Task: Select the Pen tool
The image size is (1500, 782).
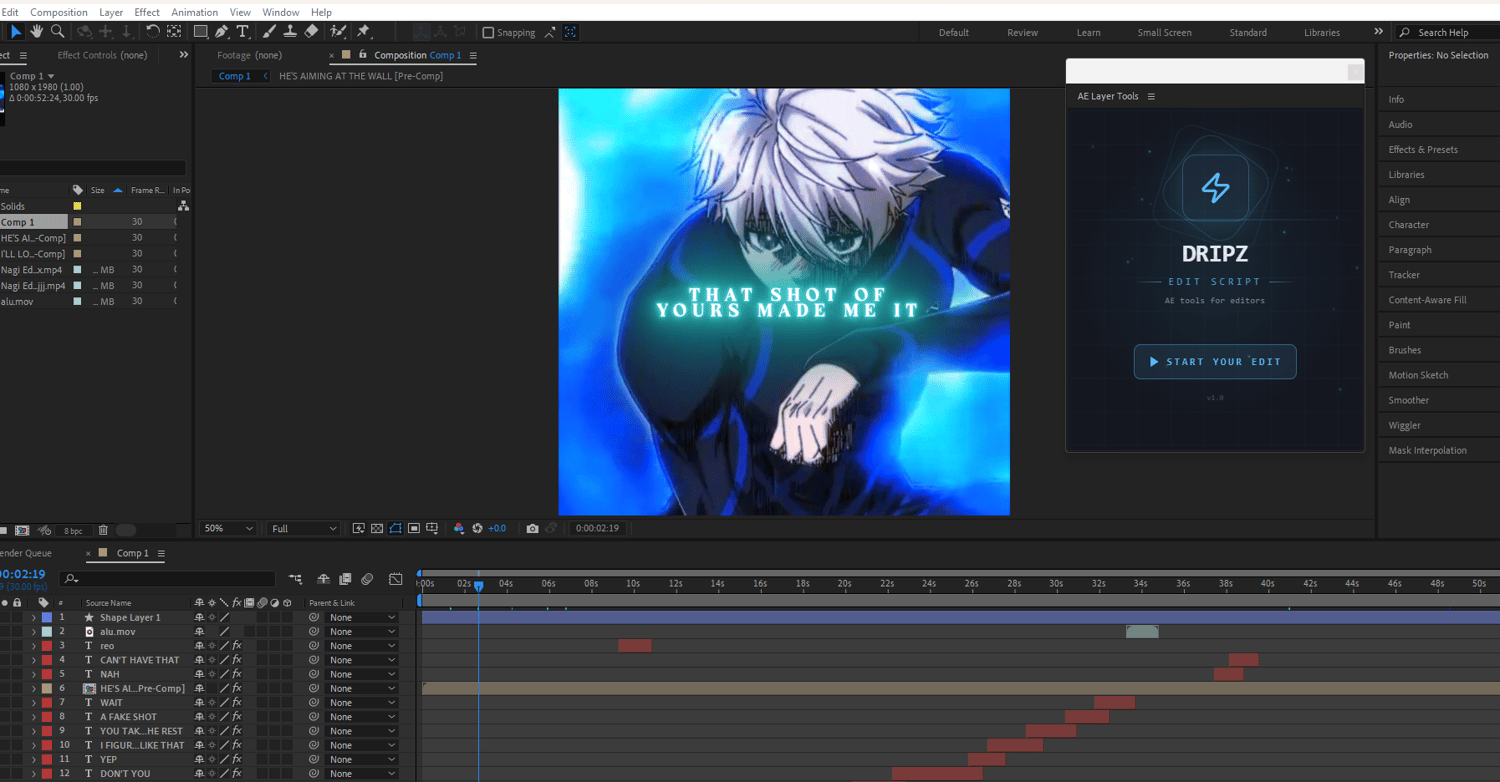Action: 221,32
